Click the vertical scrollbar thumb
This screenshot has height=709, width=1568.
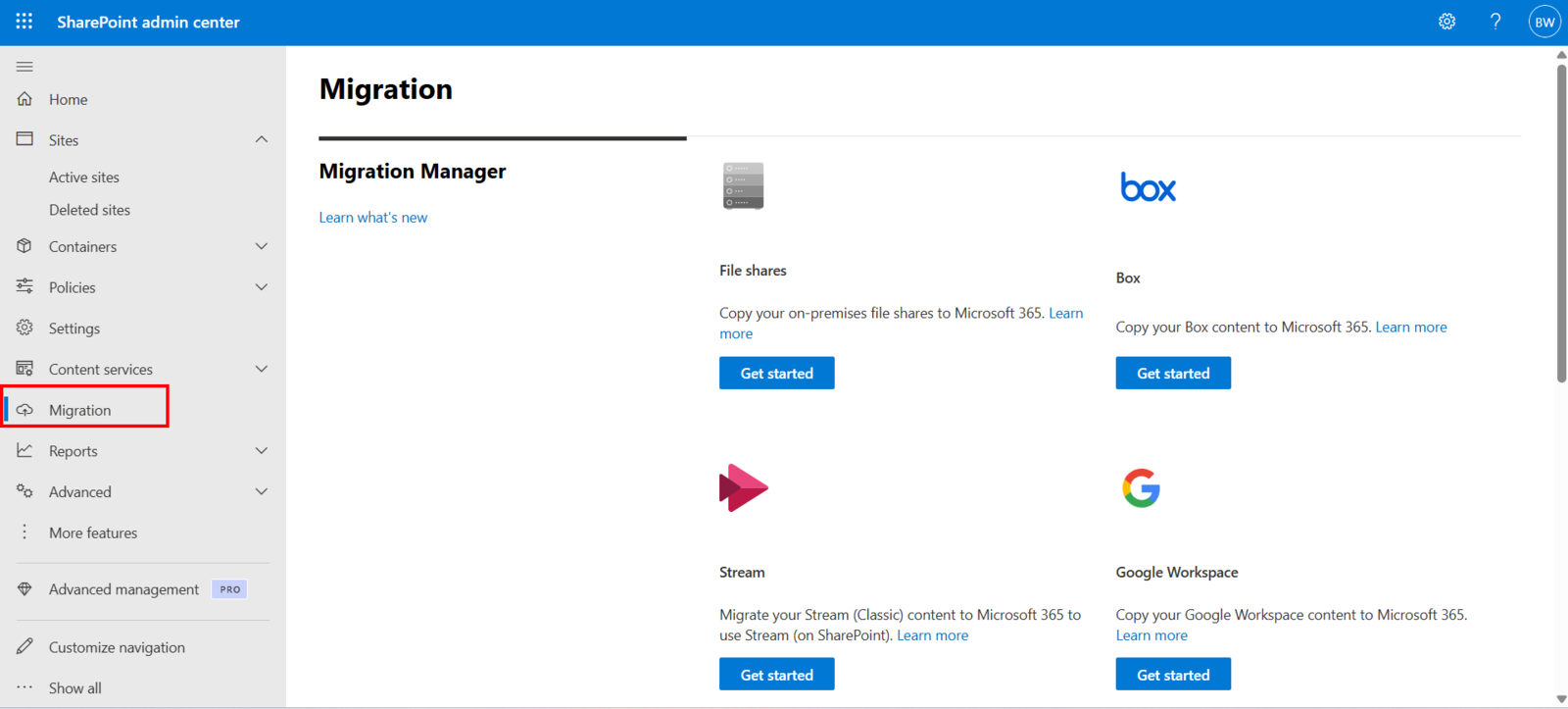click(1561, 224)
